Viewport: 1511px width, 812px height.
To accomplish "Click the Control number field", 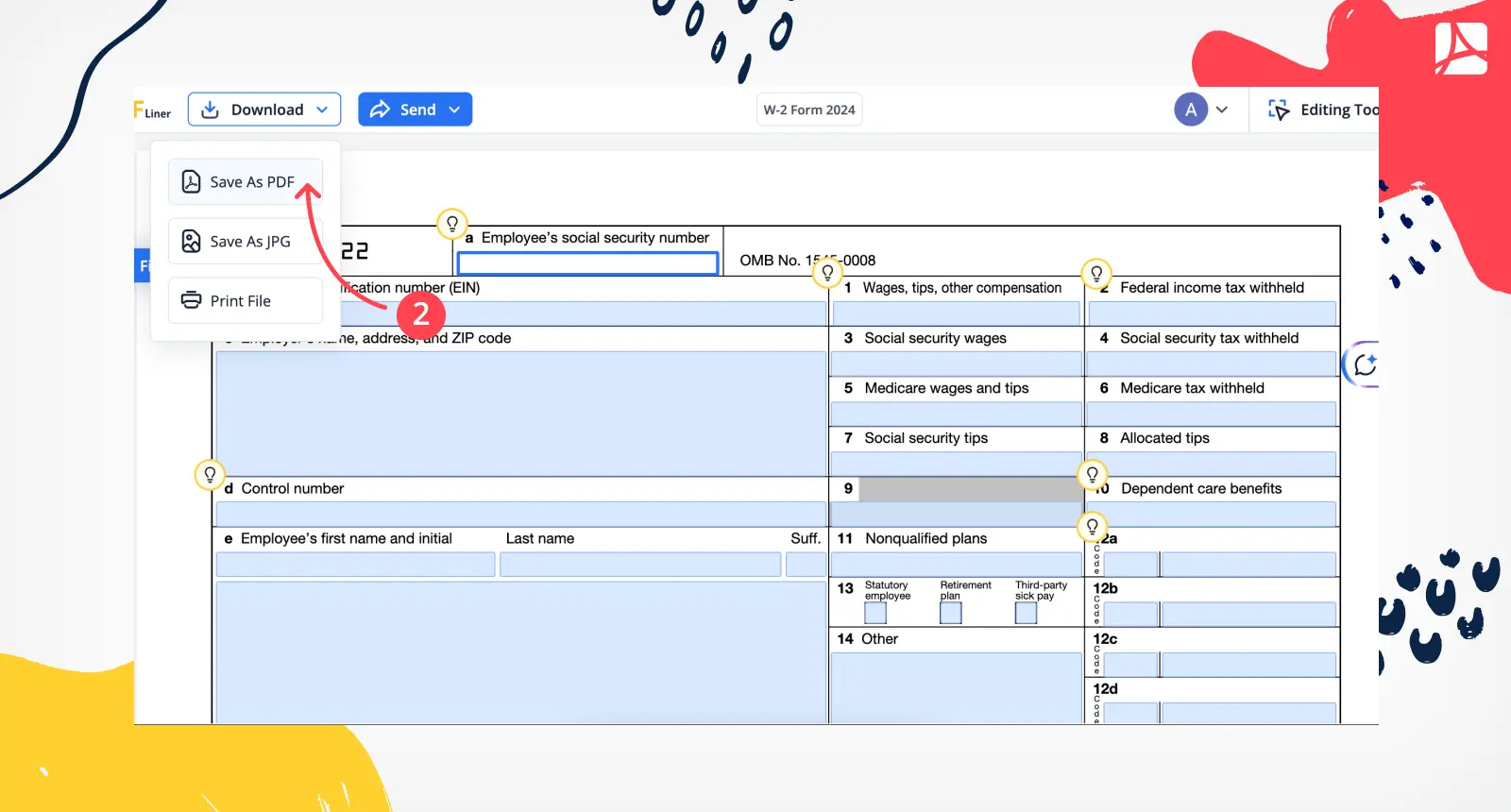I will point(521,514).
